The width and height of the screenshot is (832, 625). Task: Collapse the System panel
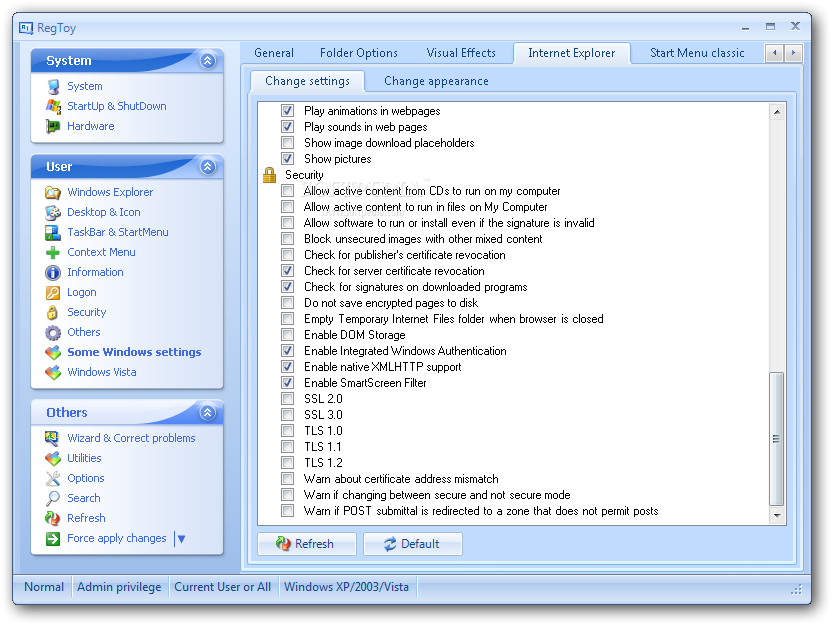[207, 60]
